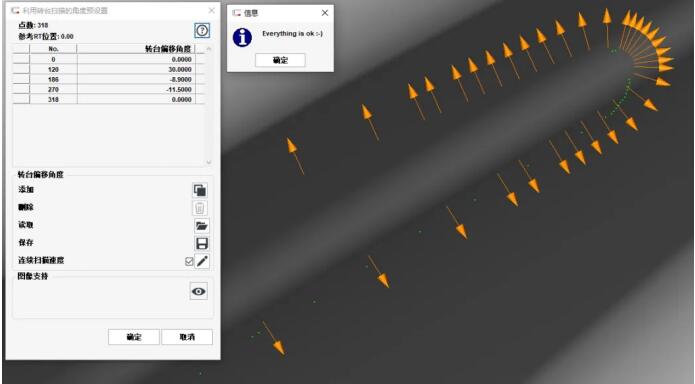Cancel the settings dialog with 取消
Viewport: 695px width, 384px height.
coord(187,337)
